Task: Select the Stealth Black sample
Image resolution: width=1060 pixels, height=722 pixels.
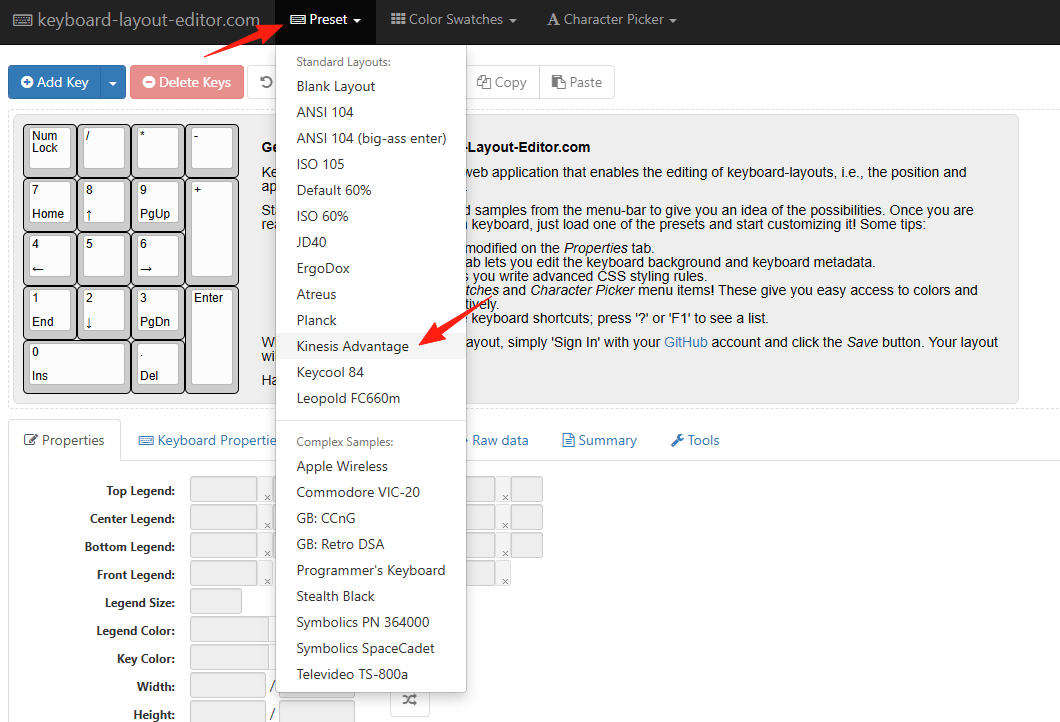Action: 335,596
